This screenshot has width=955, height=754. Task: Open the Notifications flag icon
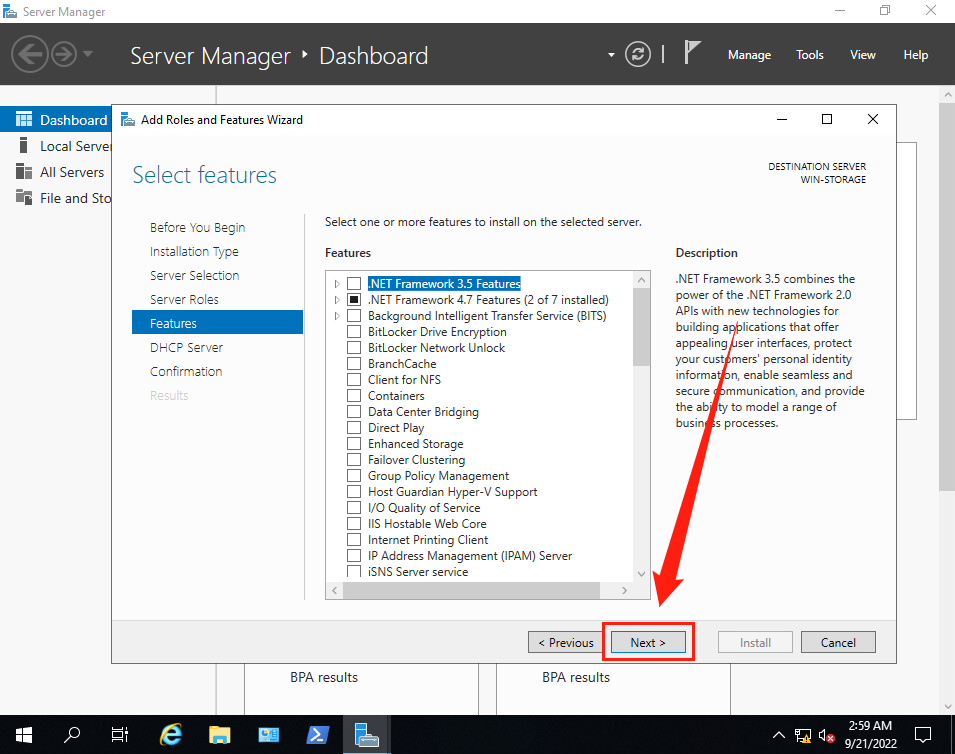click(692, 53)
